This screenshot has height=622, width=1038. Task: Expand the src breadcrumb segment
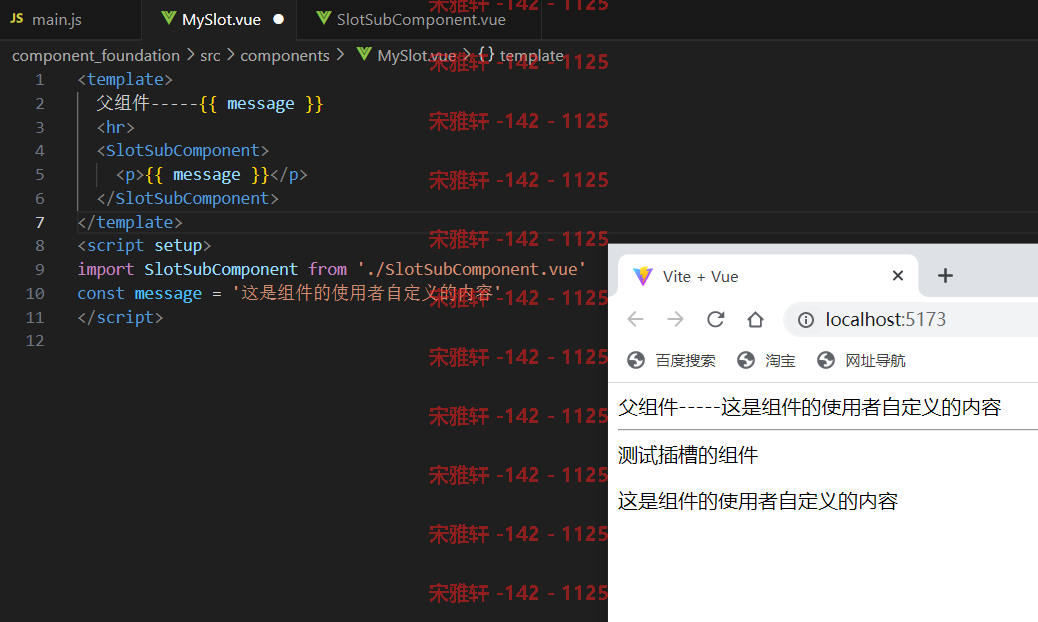(210, 56)
